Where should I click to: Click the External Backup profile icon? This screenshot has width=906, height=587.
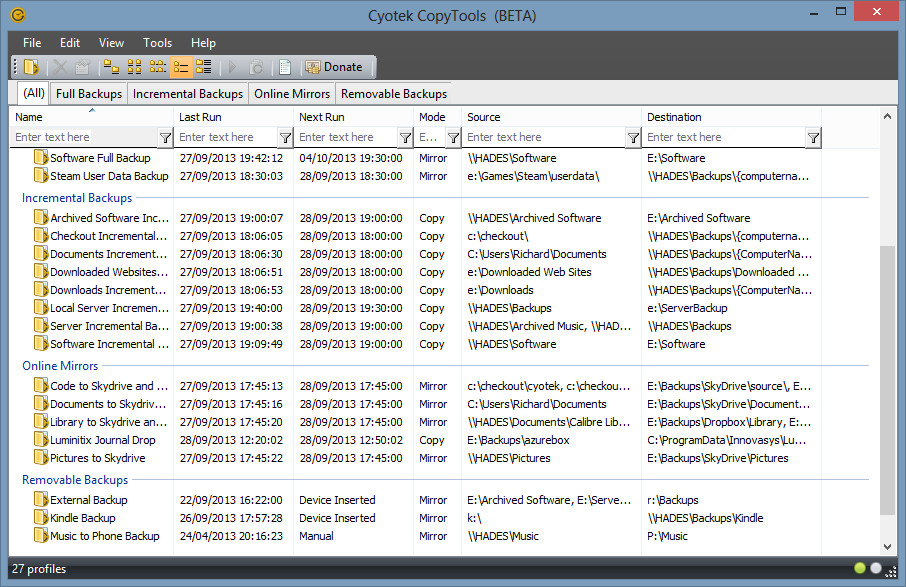coord(40,500)
